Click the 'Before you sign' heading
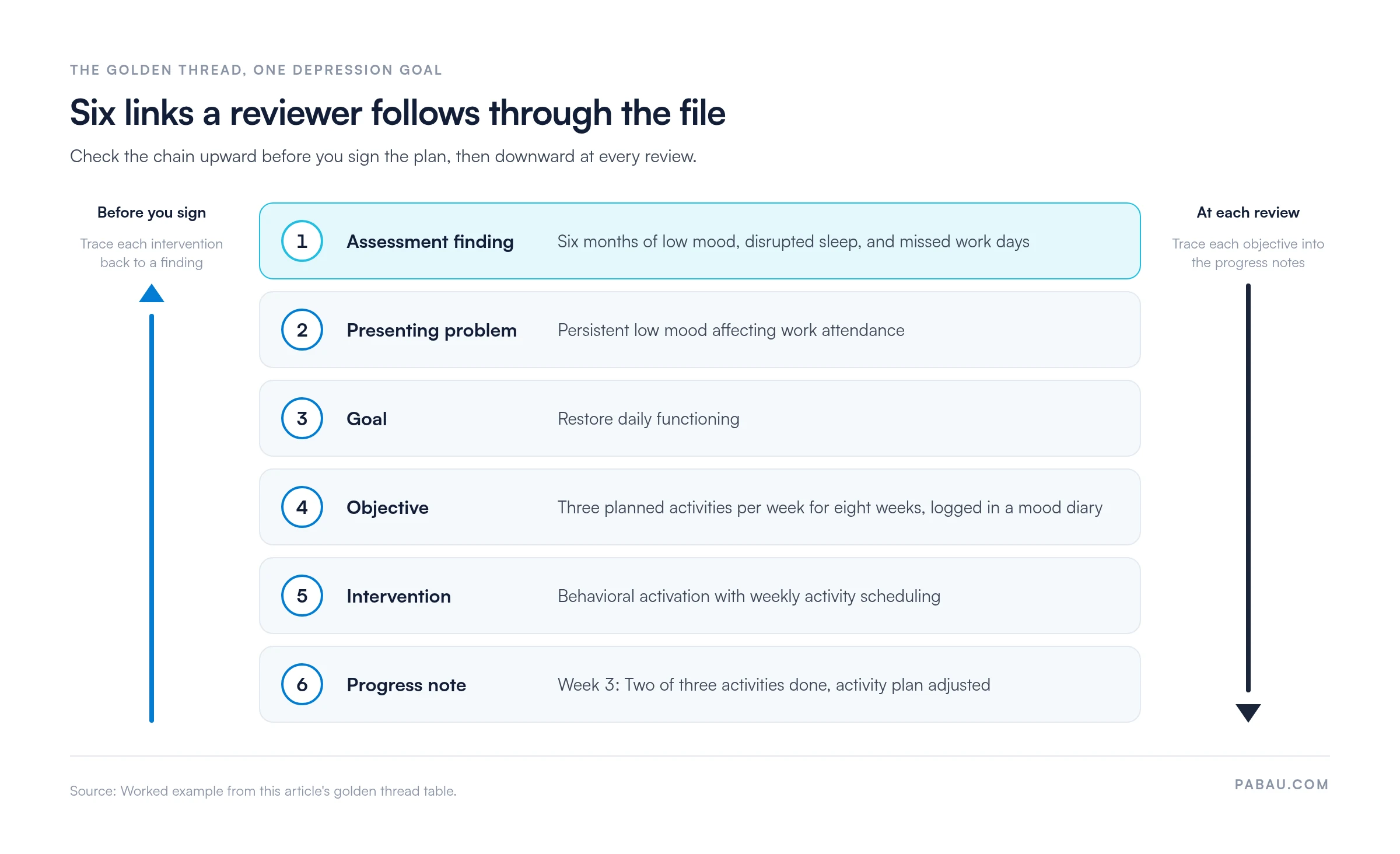Viewport: 1400px width, 854px height. tap(152, 212)
